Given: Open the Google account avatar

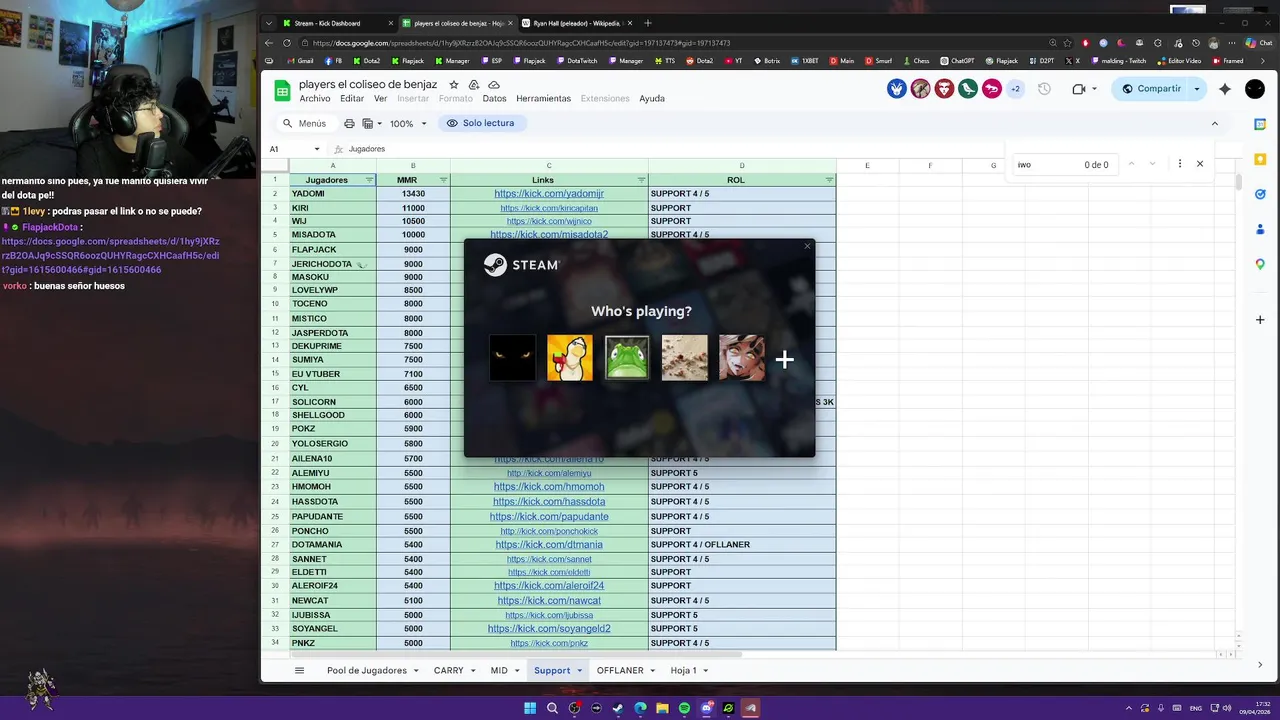Looking at the screenshot, I should pos(1255,89).
